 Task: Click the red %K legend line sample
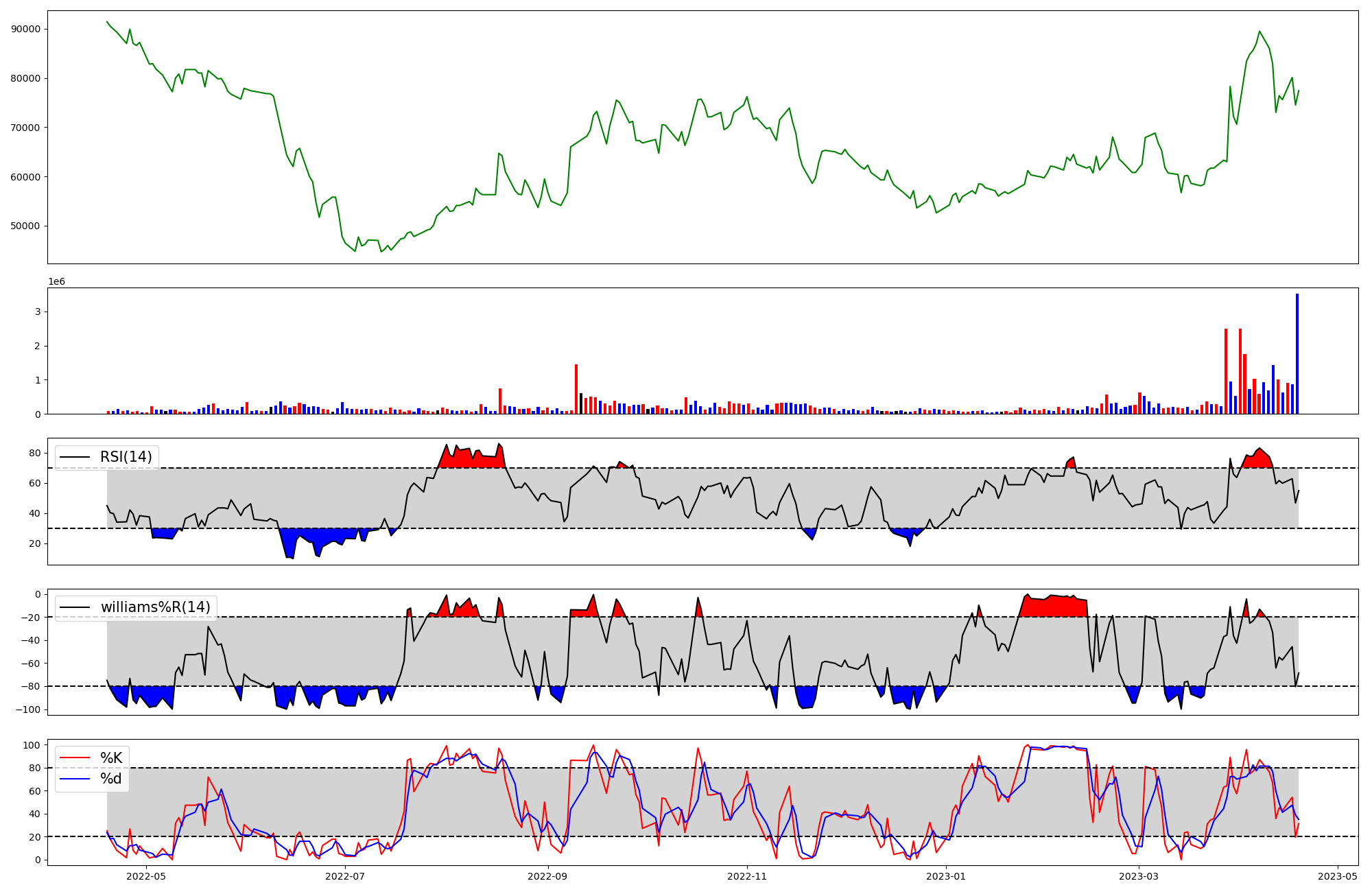tap(75, 758)
